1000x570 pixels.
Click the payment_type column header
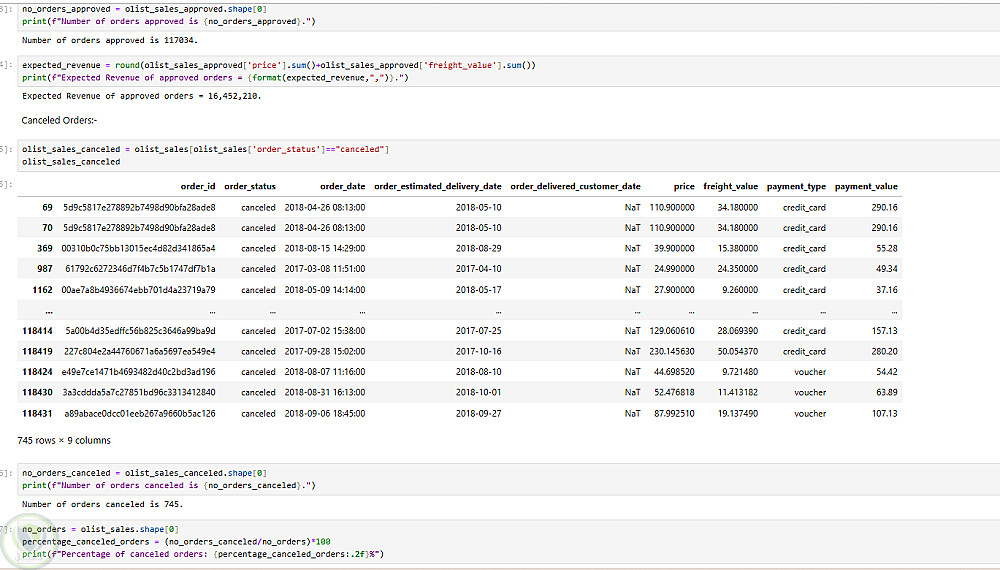click(796, 186)
